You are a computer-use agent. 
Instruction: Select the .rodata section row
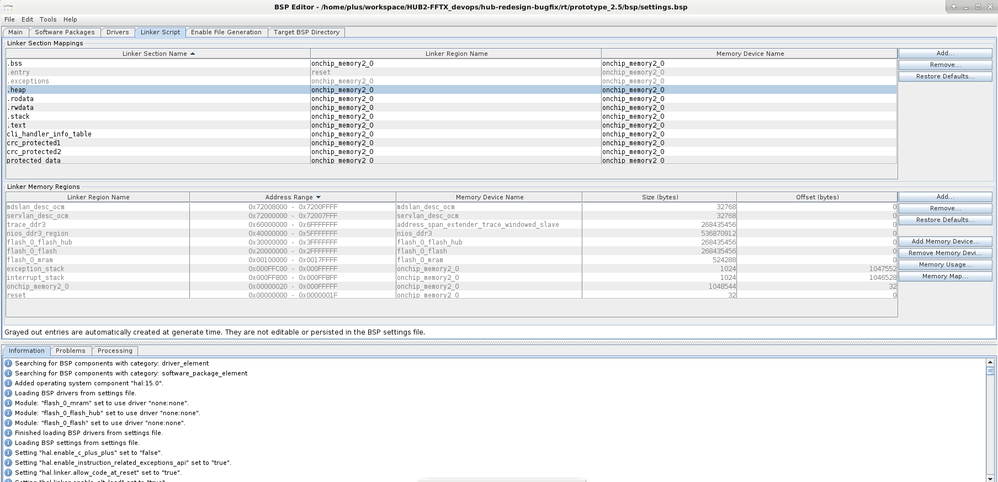(451, 99)
